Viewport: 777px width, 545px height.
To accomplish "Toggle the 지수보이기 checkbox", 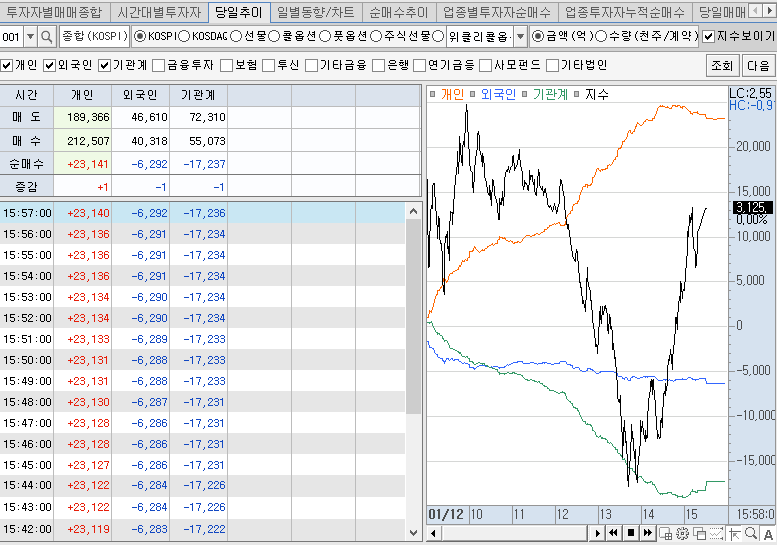I will click(x=708, y=36).
